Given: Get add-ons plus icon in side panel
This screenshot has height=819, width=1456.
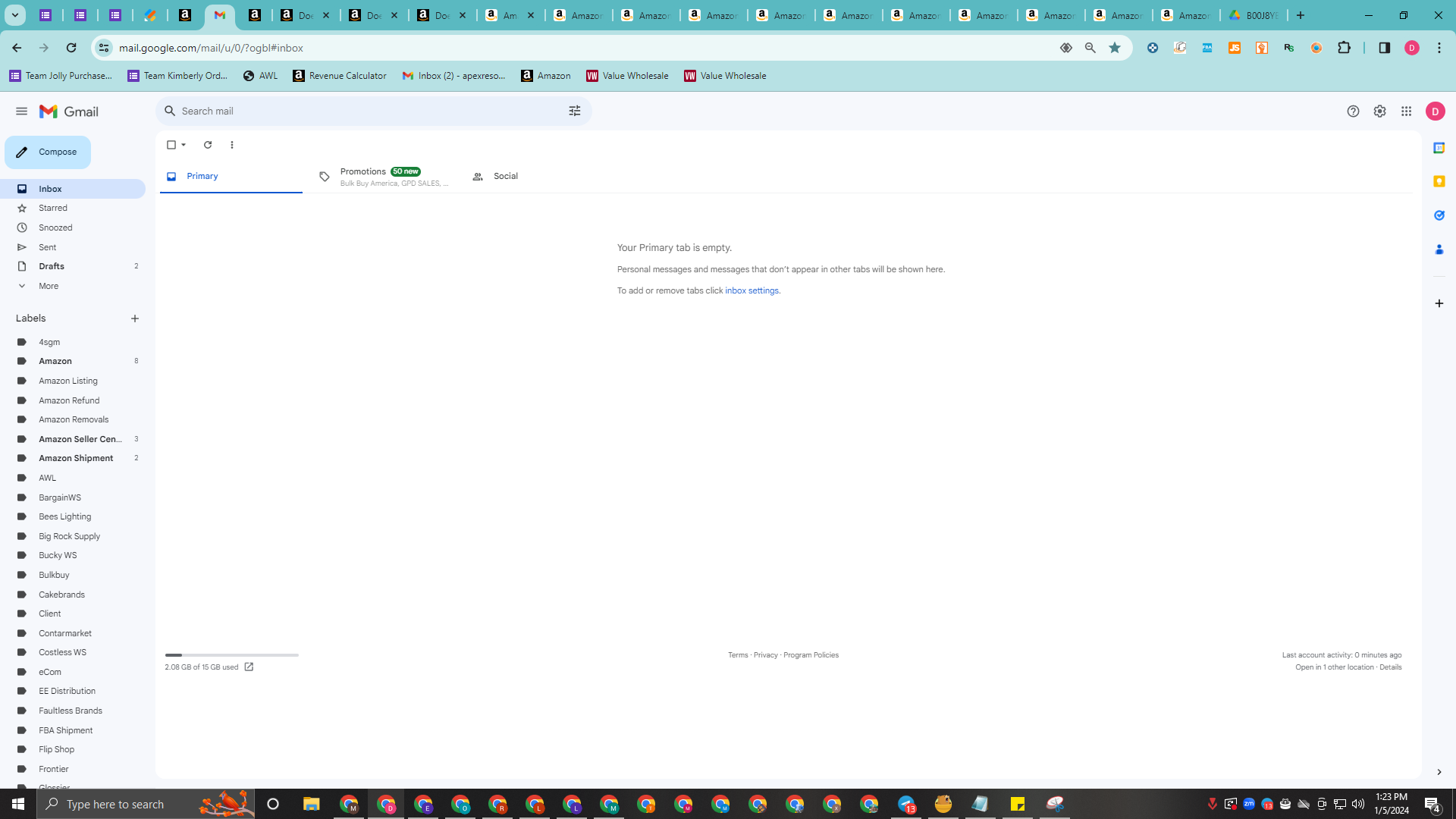Looking at the screenshot, I should tap(1439, 303).
